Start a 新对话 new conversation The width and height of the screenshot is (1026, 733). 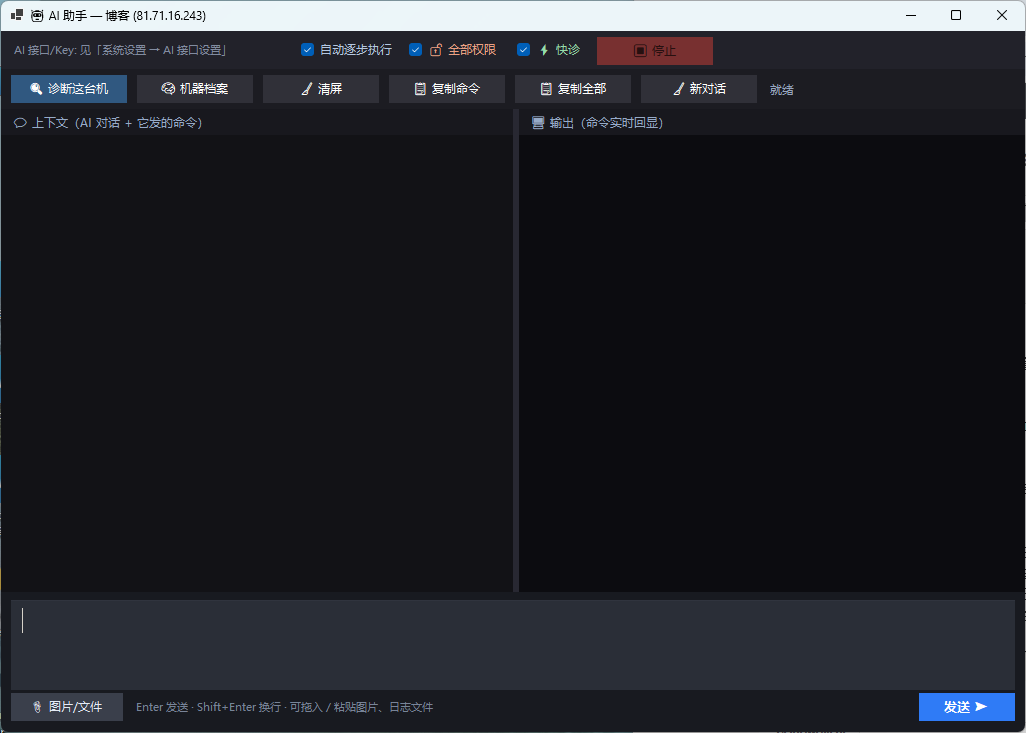699,89
